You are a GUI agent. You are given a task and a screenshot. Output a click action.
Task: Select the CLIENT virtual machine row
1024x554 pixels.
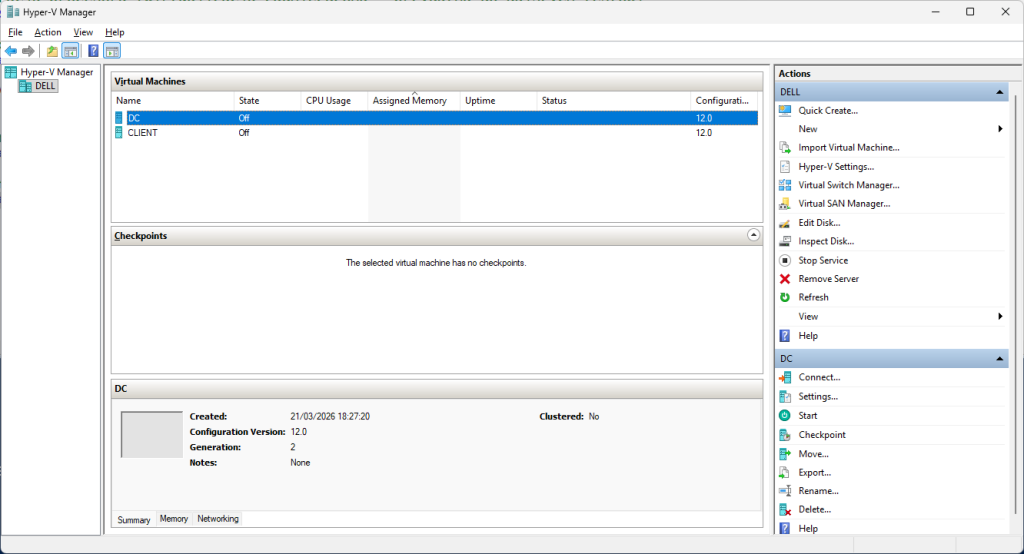click(435, 133)
